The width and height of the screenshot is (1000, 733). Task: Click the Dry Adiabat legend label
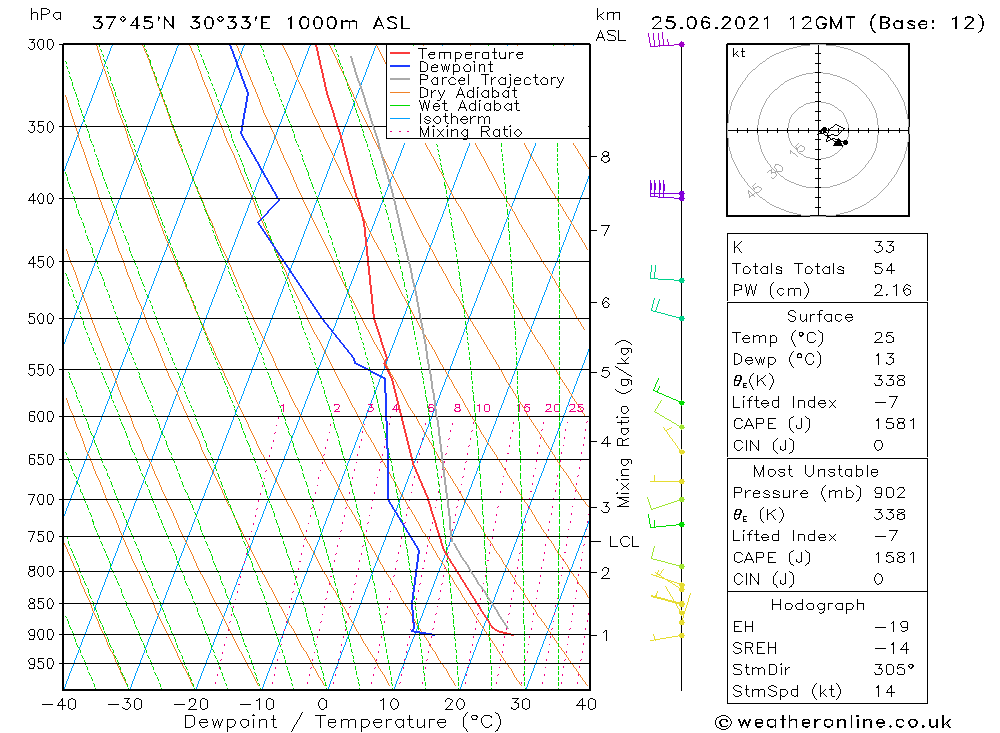[467, 93]
